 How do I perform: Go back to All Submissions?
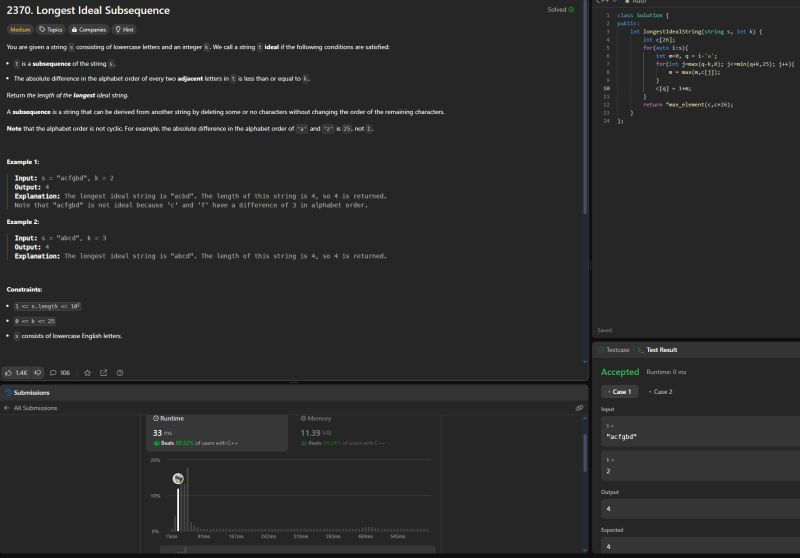click(35, 408)
